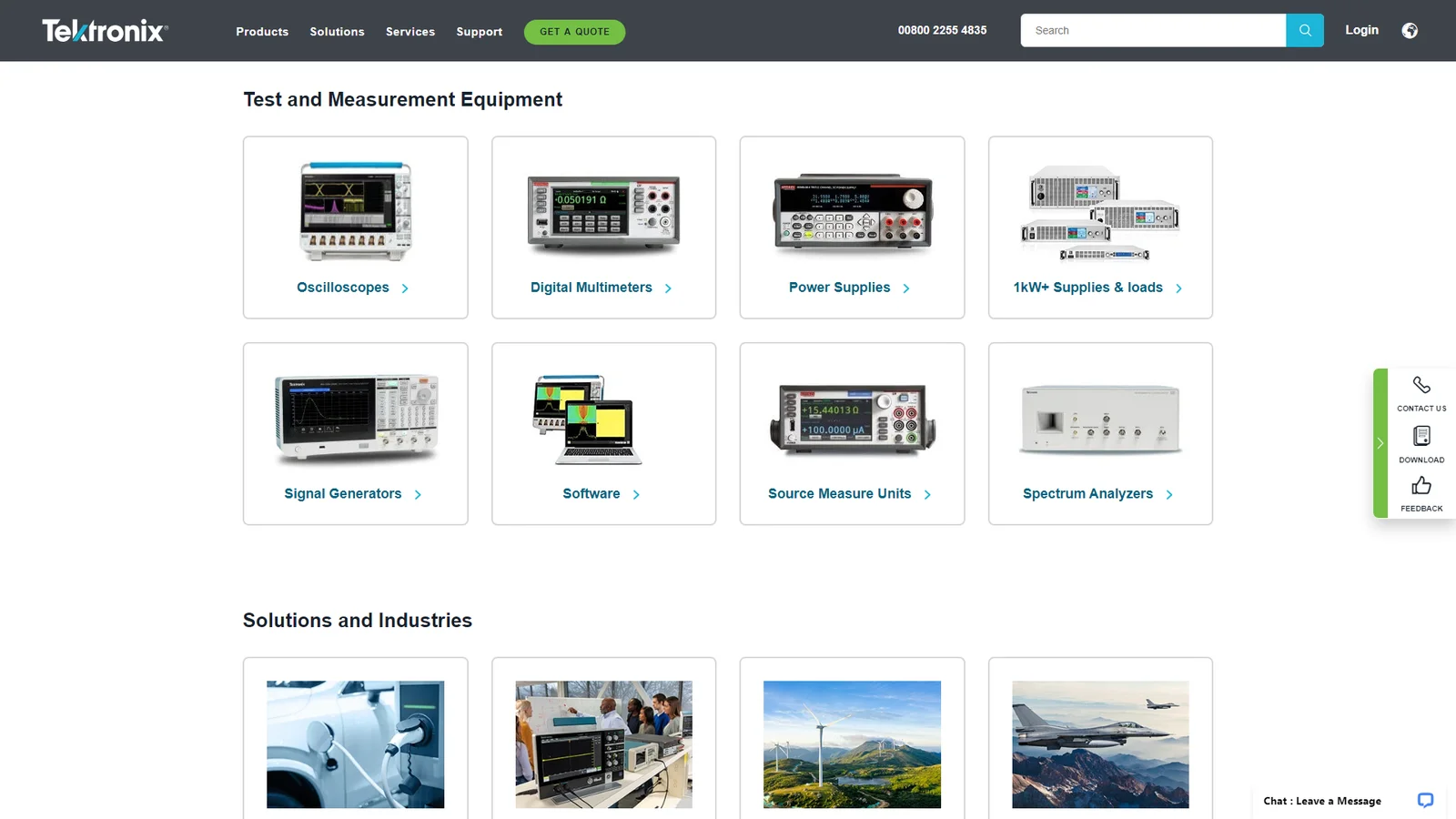
Task: Click the Download label in side panel
Action: point(1421,460)
